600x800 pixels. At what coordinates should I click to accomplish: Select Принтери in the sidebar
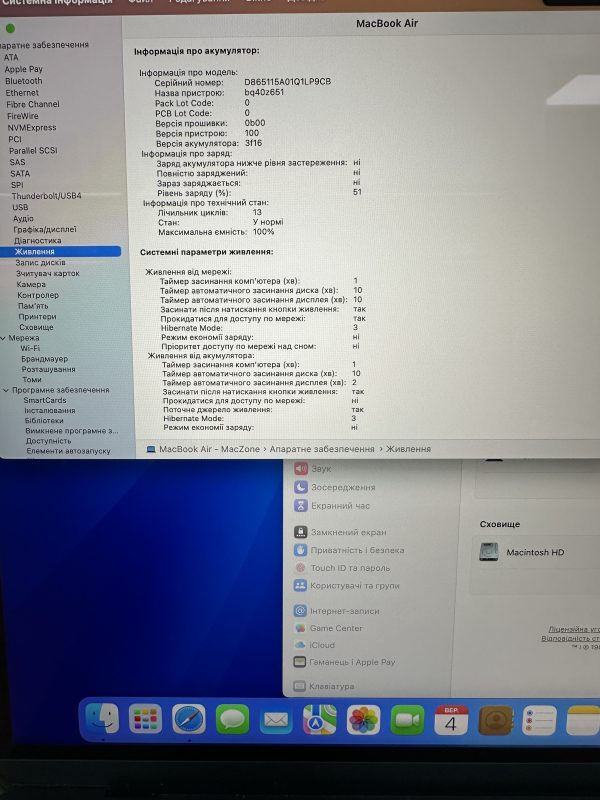click(x=37, y=316)
